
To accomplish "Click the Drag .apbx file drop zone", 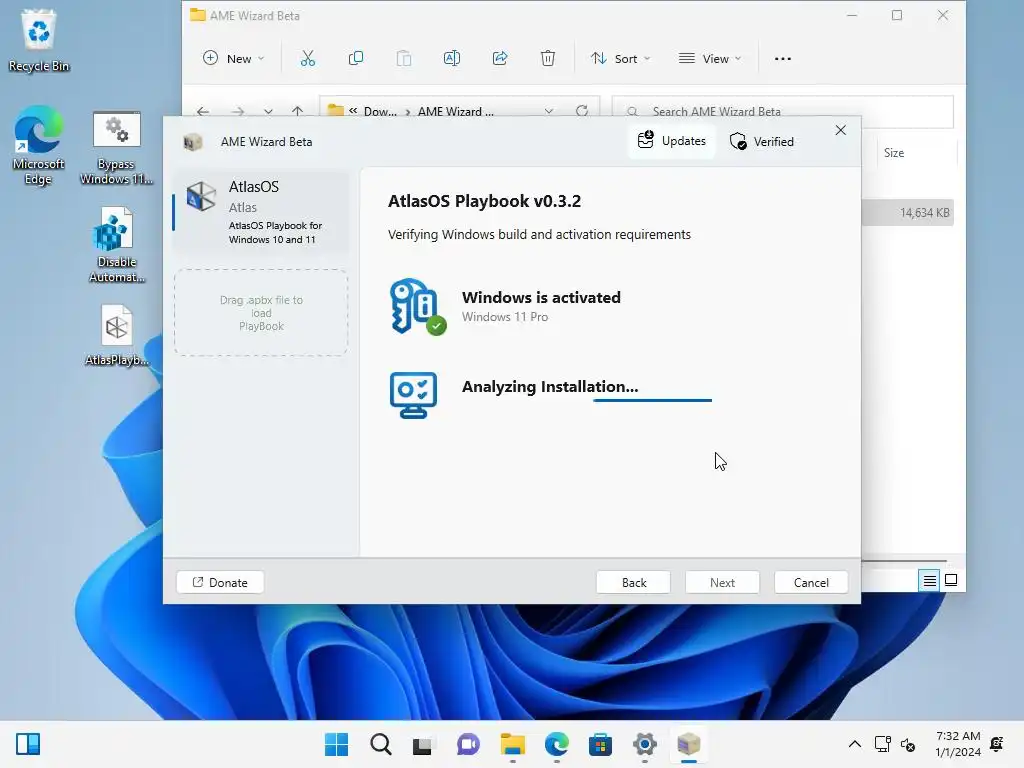I will 261,313.
